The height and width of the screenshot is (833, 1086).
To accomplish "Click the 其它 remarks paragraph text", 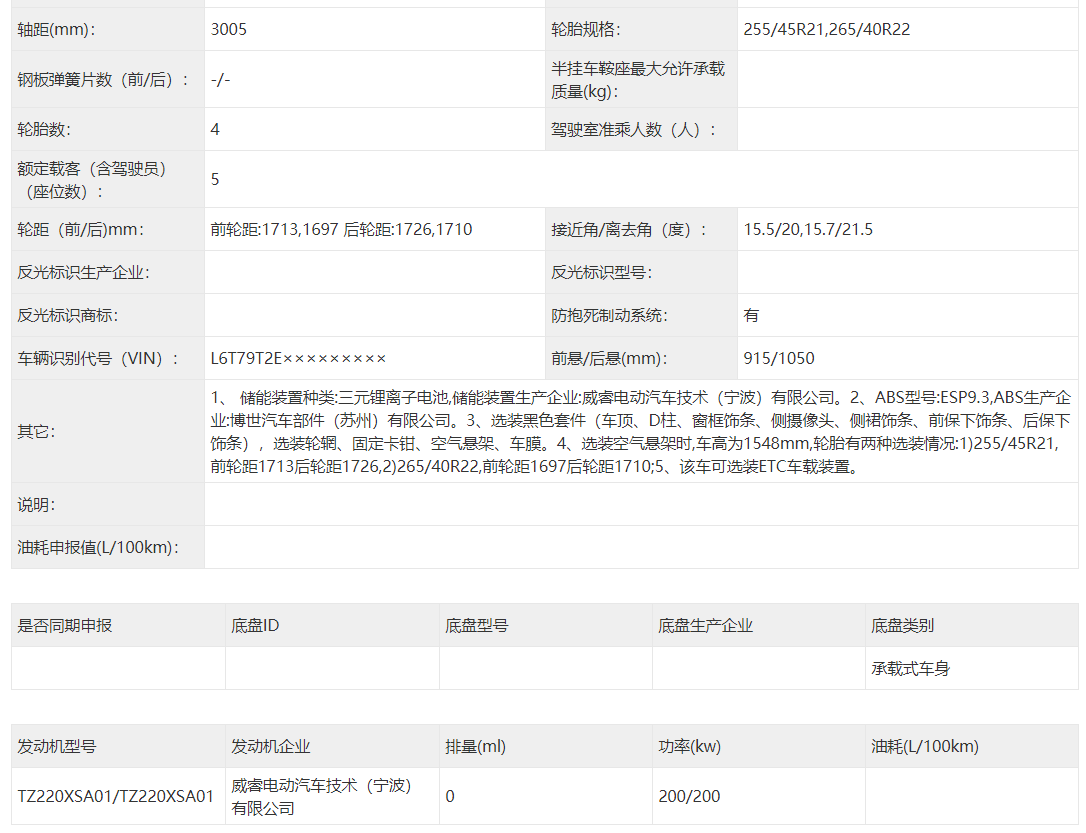I will click(640, 432).
